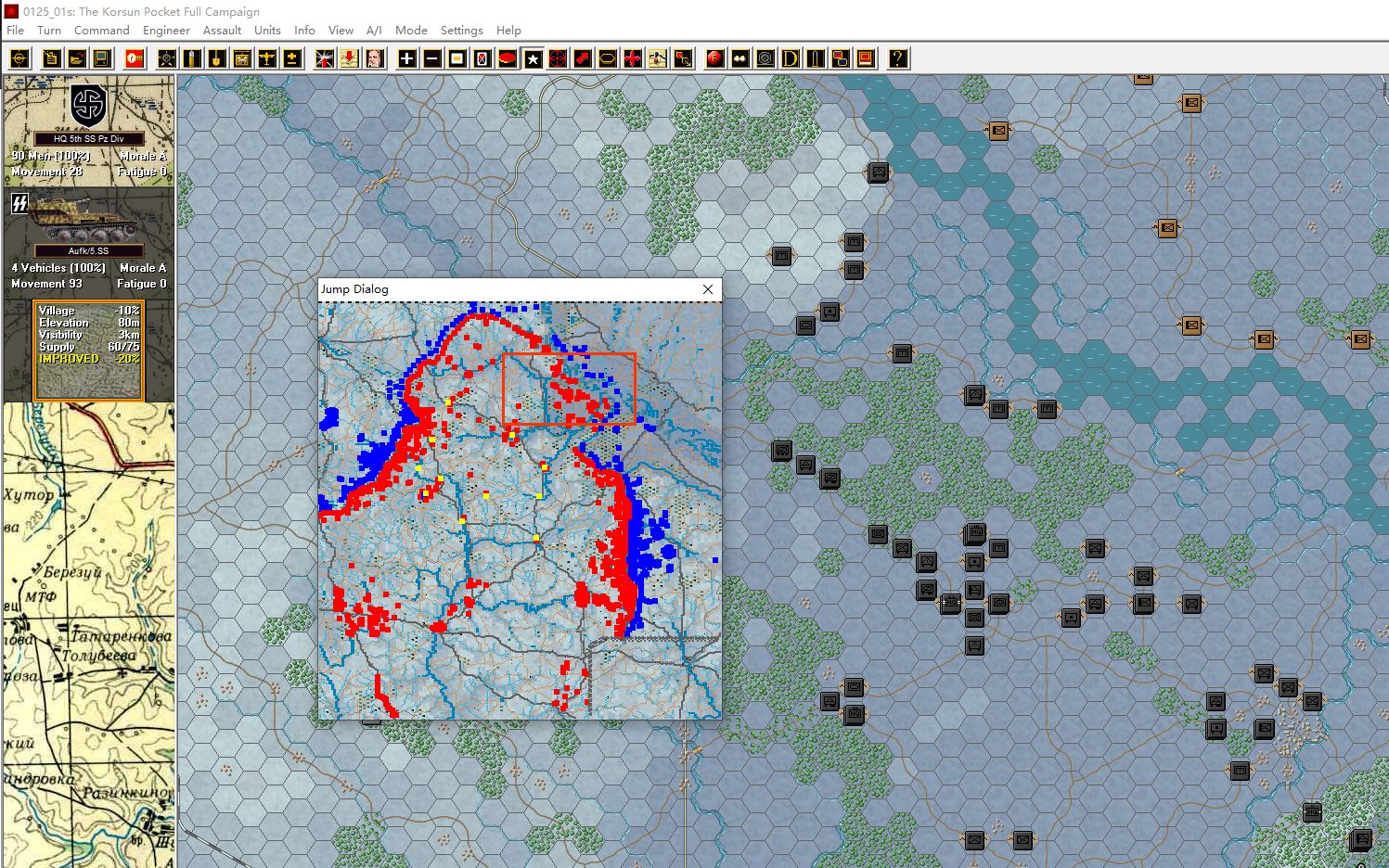Click the open folder toolbar icon
The height and width of the screenshot is (868, 1389).
pos(76,58)
